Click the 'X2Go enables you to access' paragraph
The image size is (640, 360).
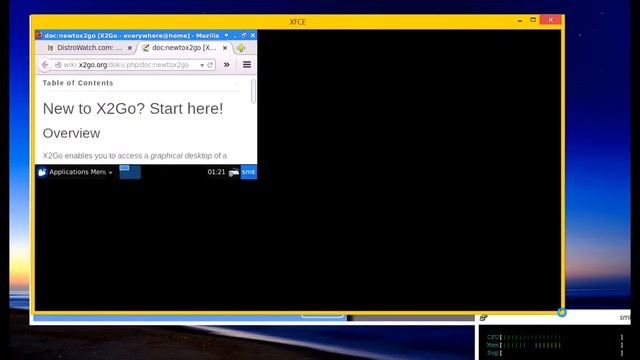135,156
